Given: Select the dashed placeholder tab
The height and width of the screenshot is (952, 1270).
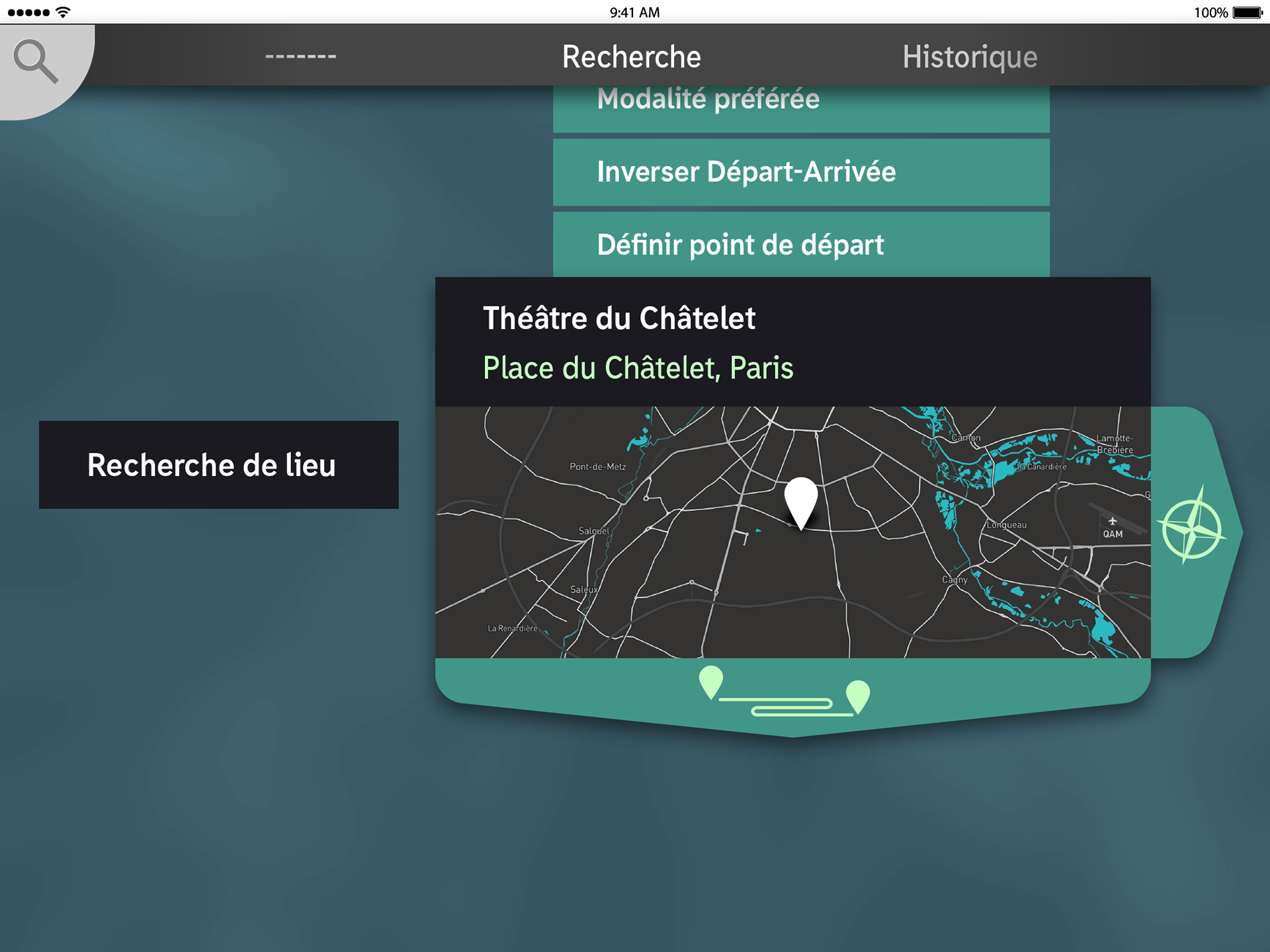Looking at the screenshot, I should [301, 57].
